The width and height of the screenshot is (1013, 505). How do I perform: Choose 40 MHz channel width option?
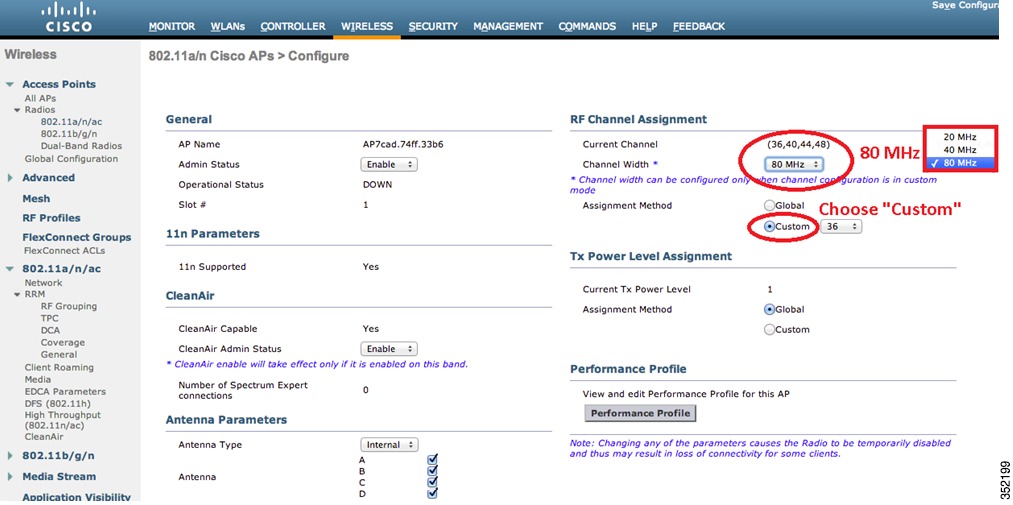pyautogui.click(x=959, y=150)
